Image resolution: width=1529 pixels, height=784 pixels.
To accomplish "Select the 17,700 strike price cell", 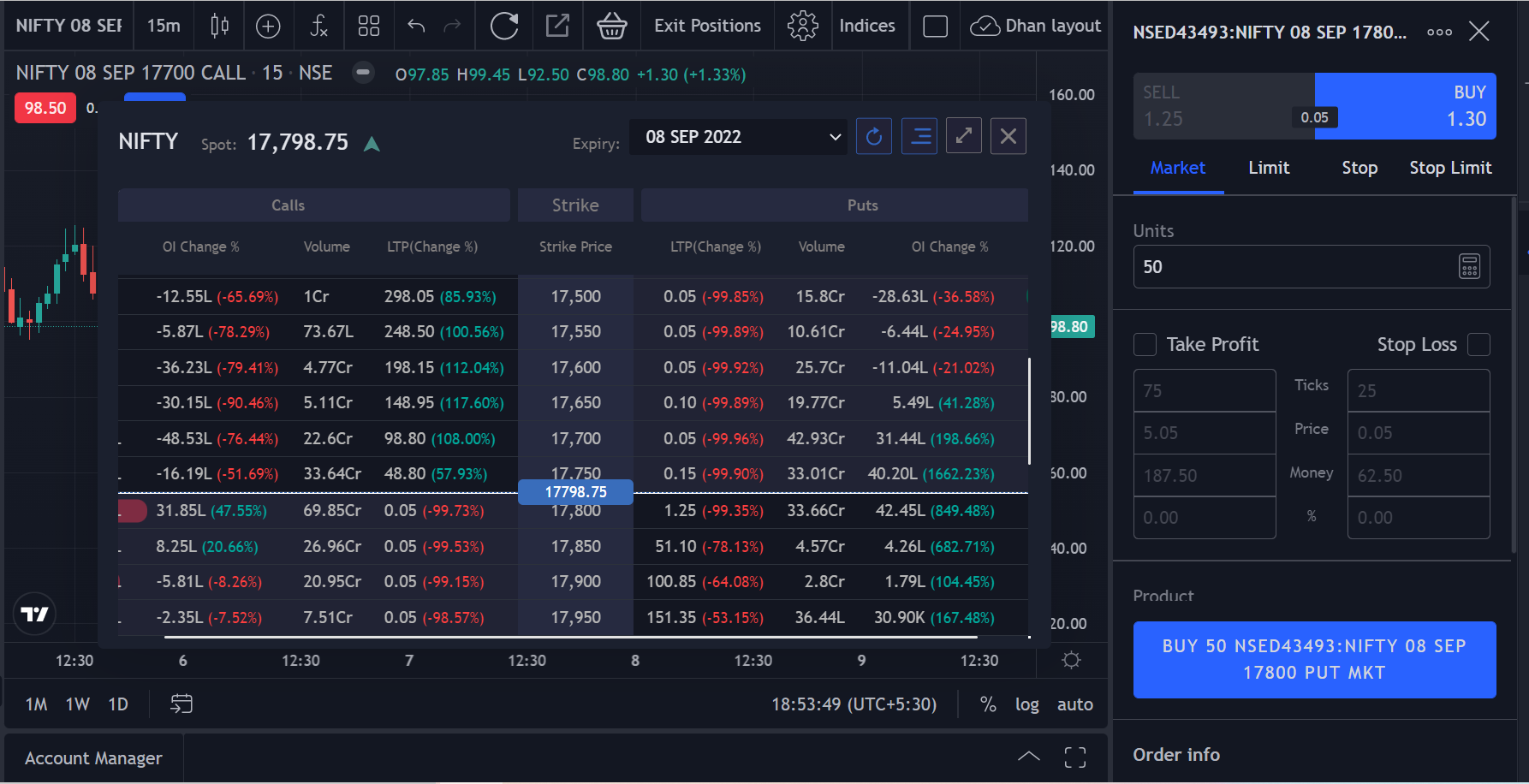I will [575, 438].
